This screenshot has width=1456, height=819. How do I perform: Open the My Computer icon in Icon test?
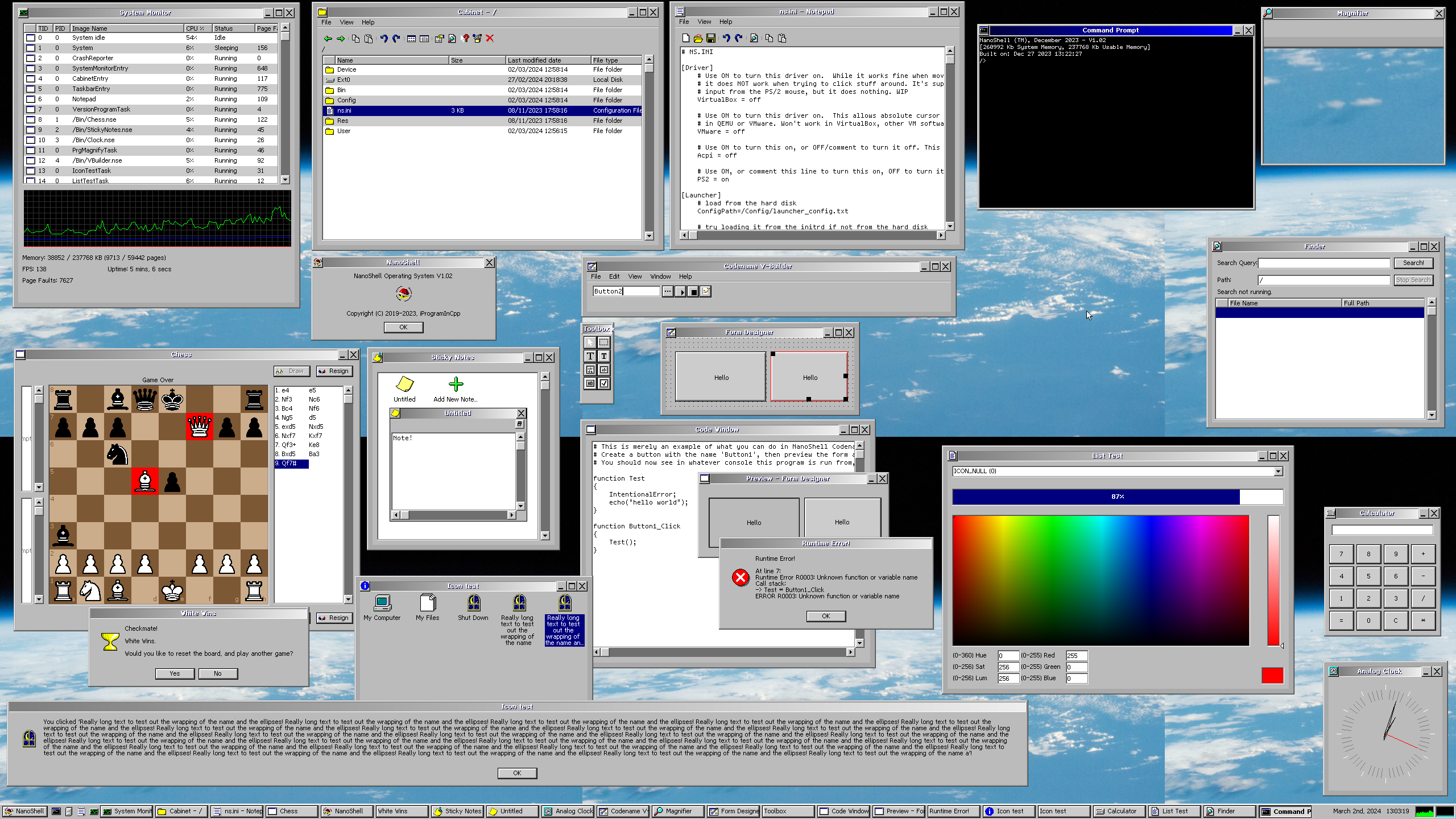(x=382, y=603)
